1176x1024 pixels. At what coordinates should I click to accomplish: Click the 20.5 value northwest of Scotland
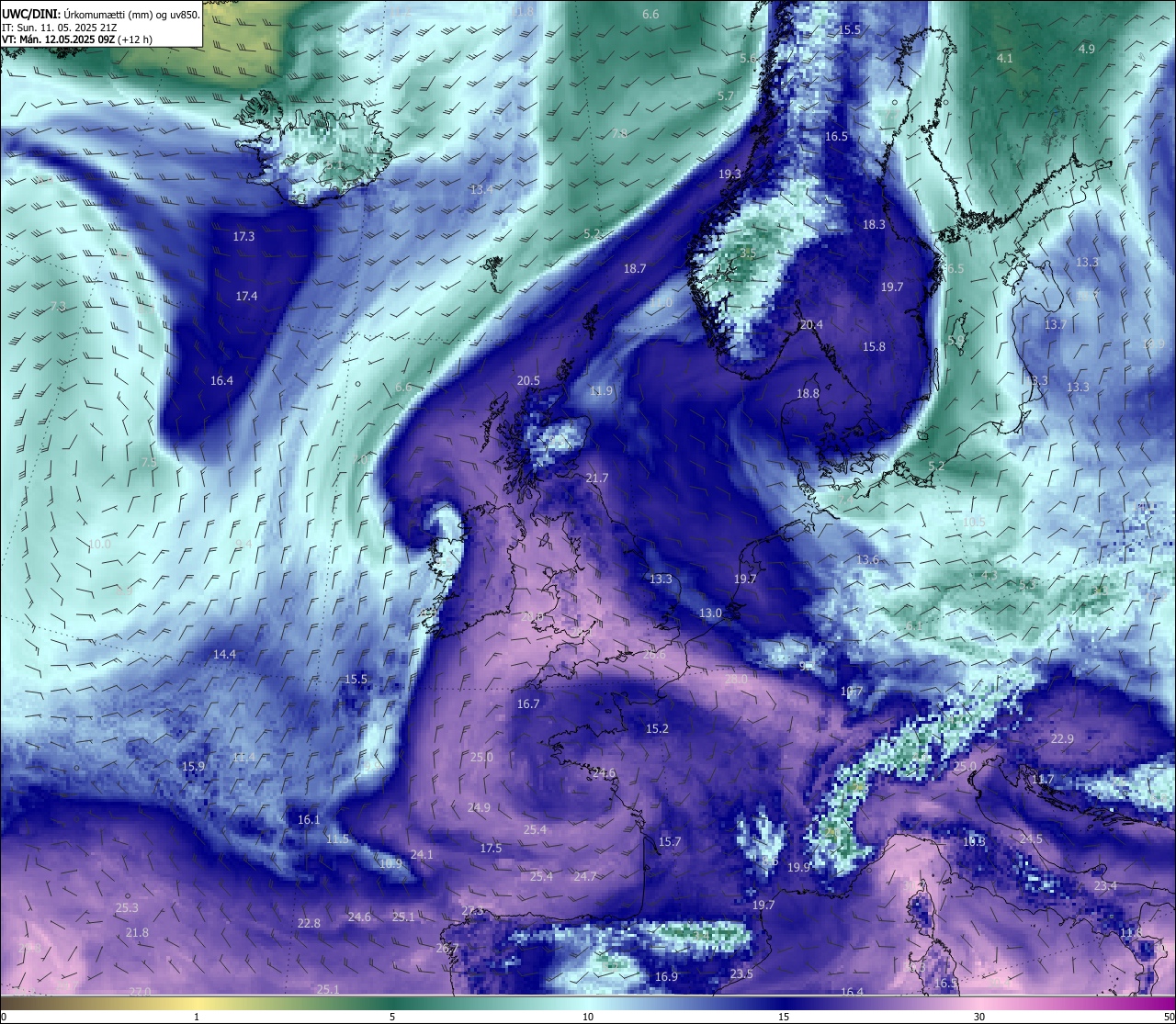click(x=528, y=380)
